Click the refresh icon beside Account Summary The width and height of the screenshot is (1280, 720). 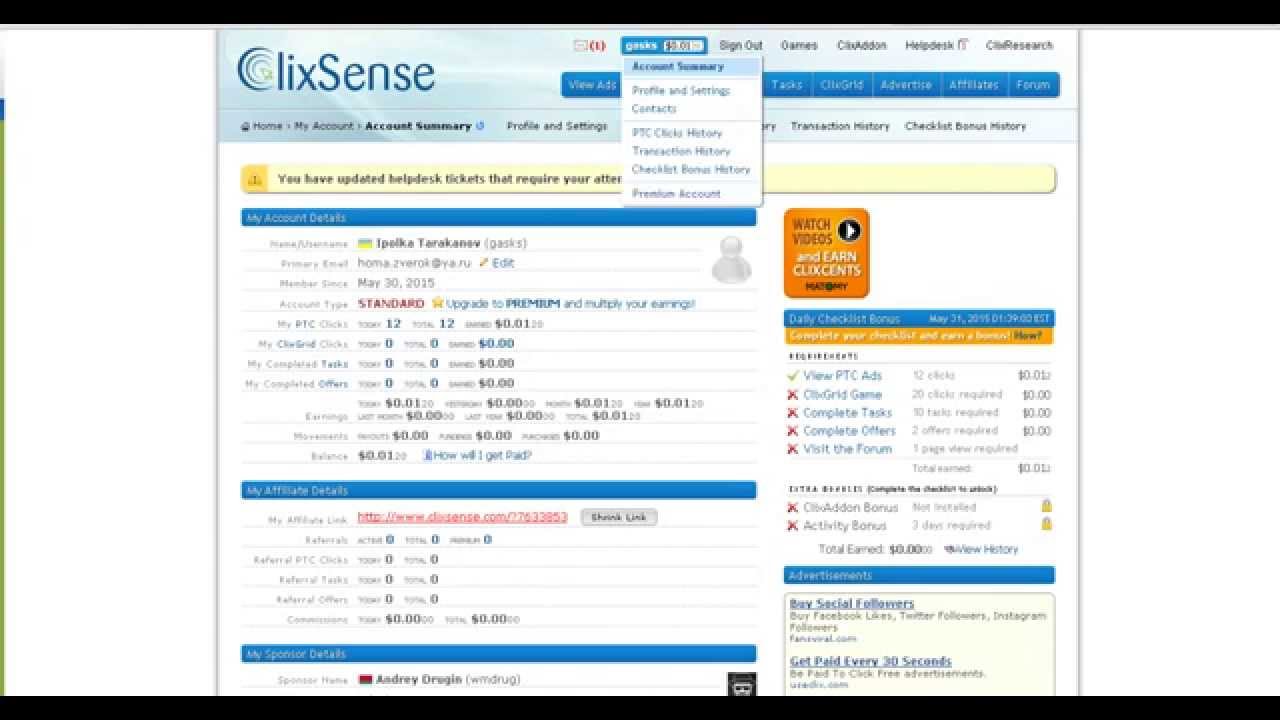(480, 126)
